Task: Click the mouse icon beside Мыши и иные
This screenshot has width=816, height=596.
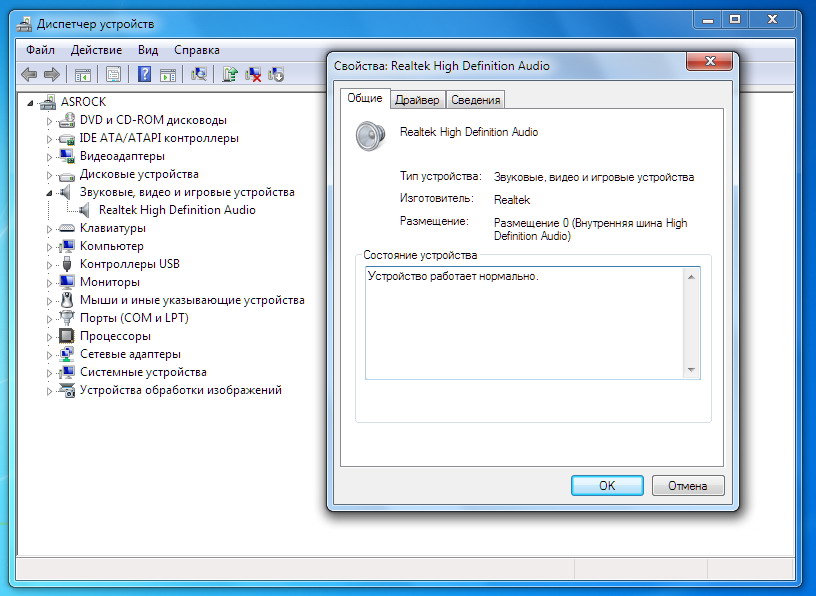Action: (67, 300)
